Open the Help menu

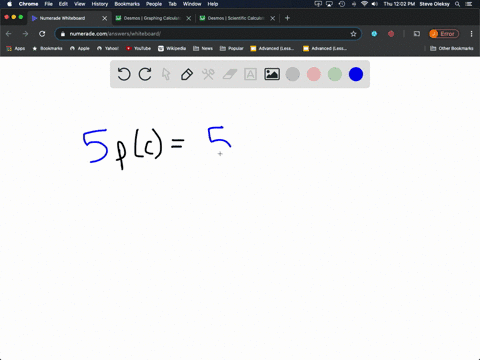pyautogui.click(x=213, y=4)
